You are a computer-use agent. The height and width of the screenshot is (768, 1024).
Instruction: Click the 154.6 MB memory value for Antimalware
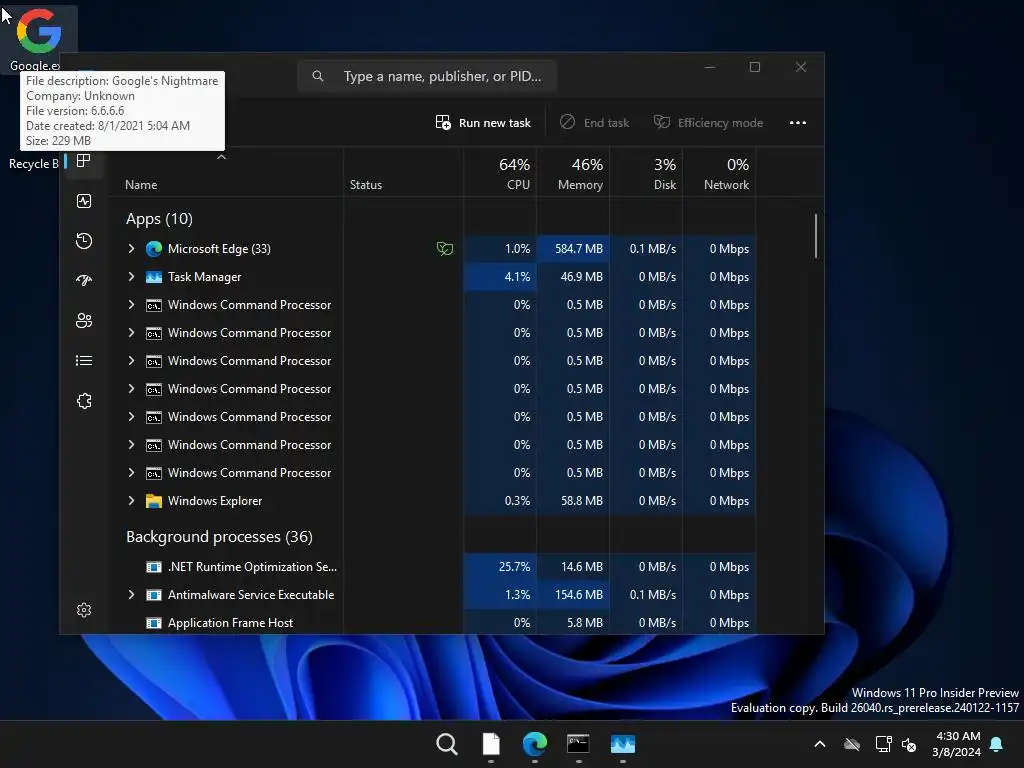coord(579,595)
